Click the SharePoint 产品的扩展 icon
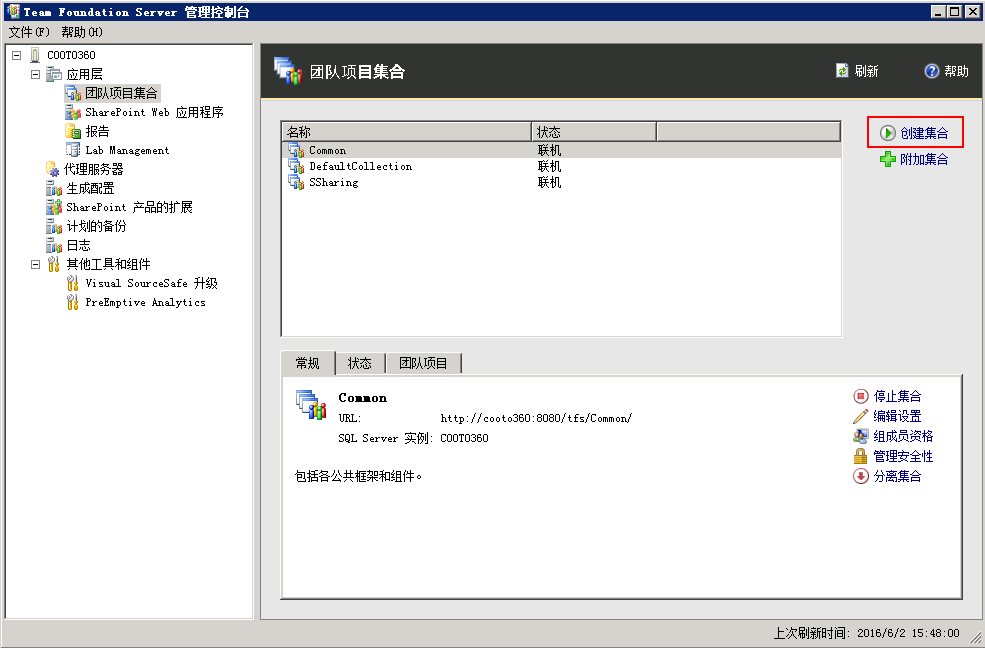The width and height of the screenshot is (985, 648). coord(54,207)
